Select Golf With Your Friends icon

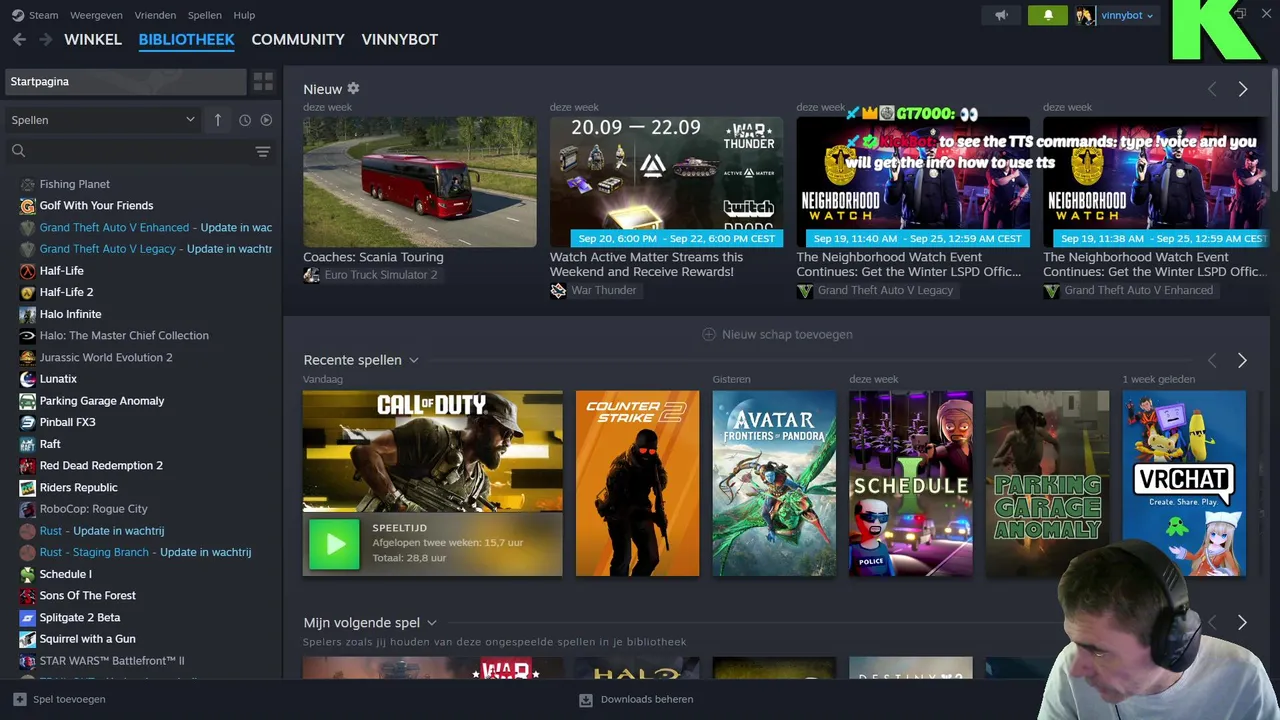click(x=28, y=206)
